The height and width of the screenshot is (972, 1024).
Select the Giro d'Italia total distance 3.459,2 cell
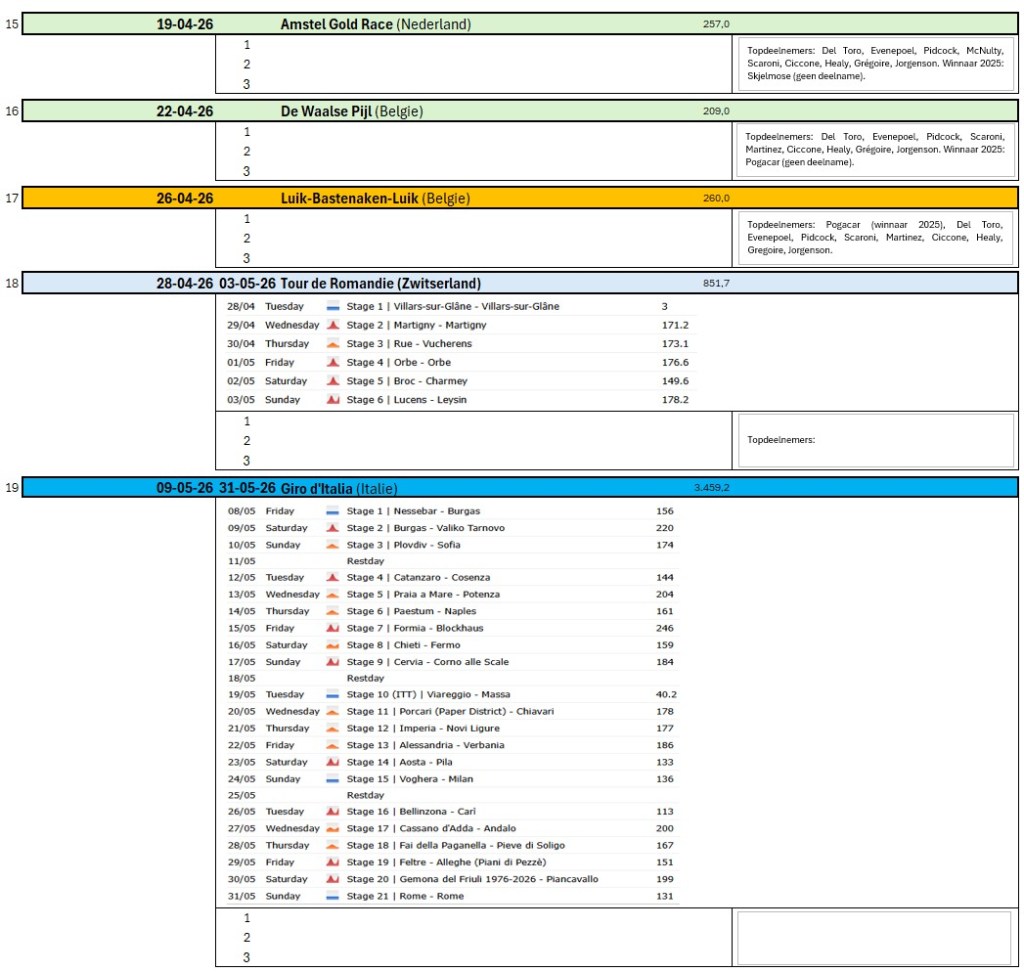click(x=711, y=488)
